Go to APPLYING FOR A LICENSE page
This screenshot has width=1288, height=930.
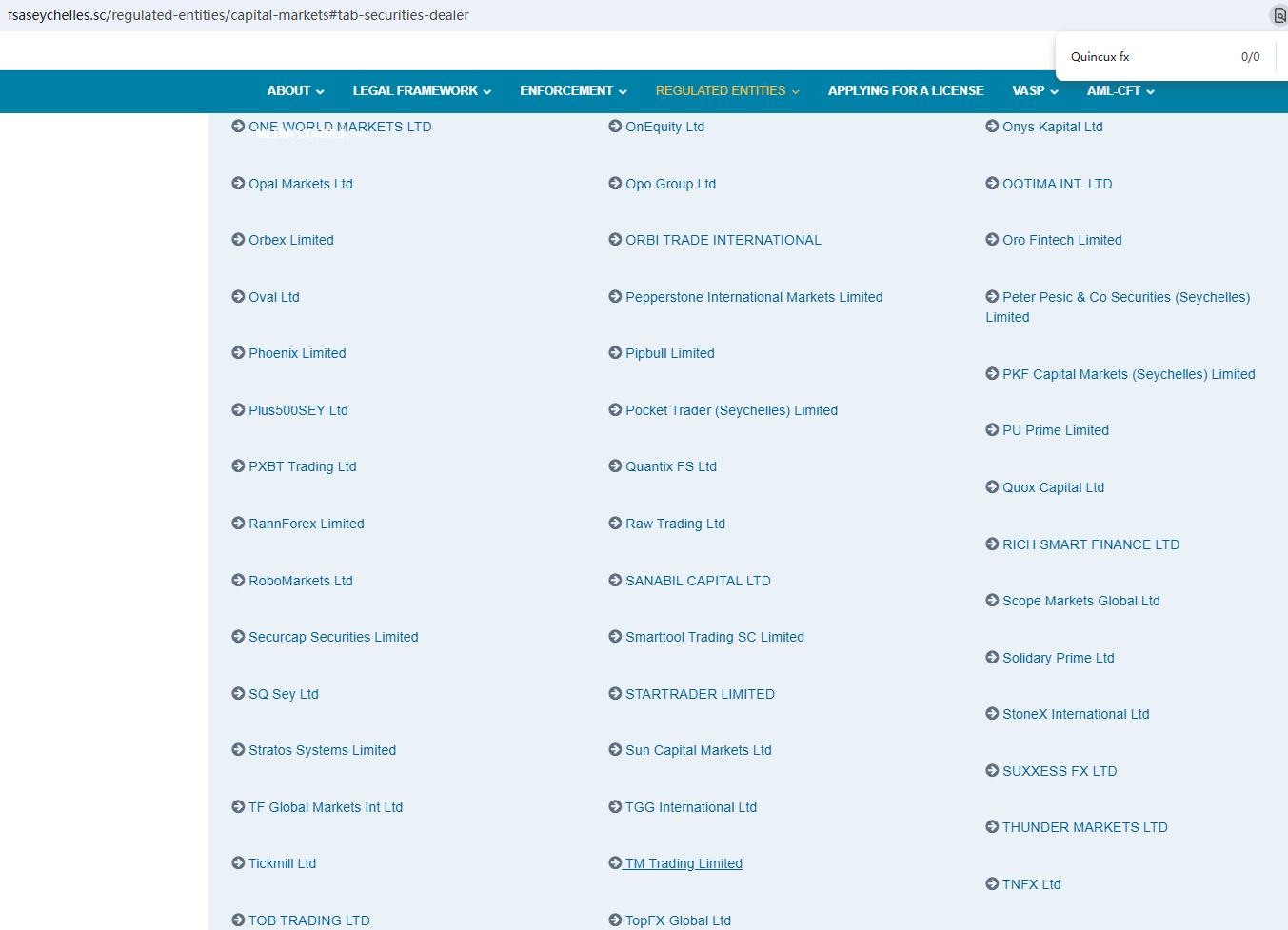(905, 90)
